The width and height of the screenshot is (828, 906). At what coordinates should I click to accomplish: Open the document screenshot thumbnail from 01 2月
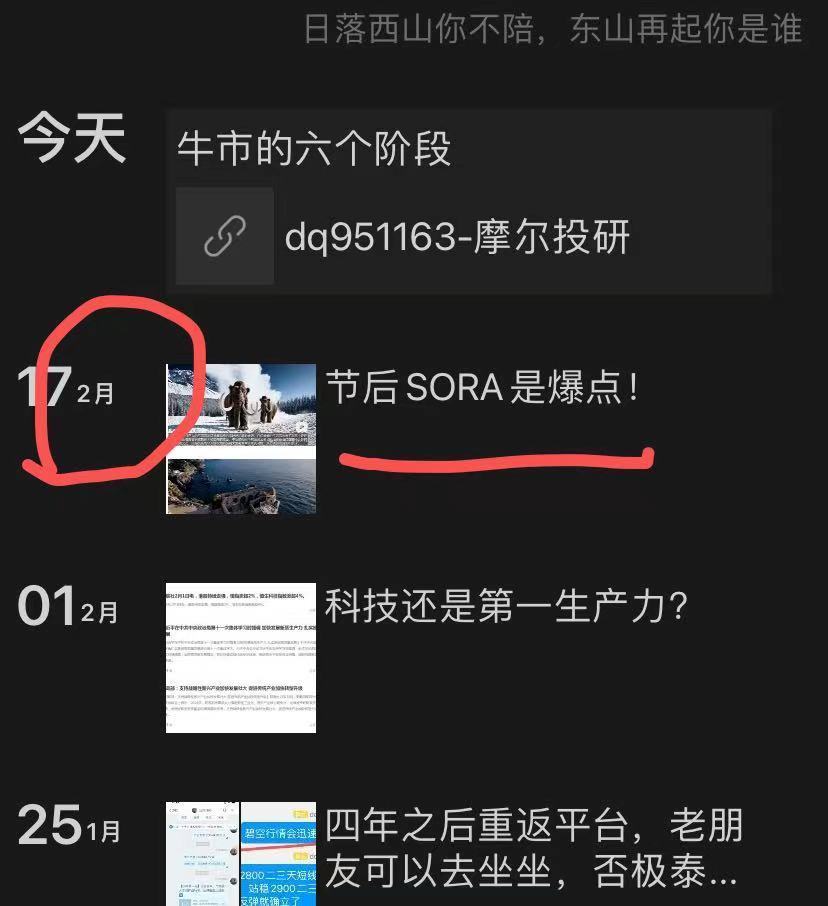[241, 658]
